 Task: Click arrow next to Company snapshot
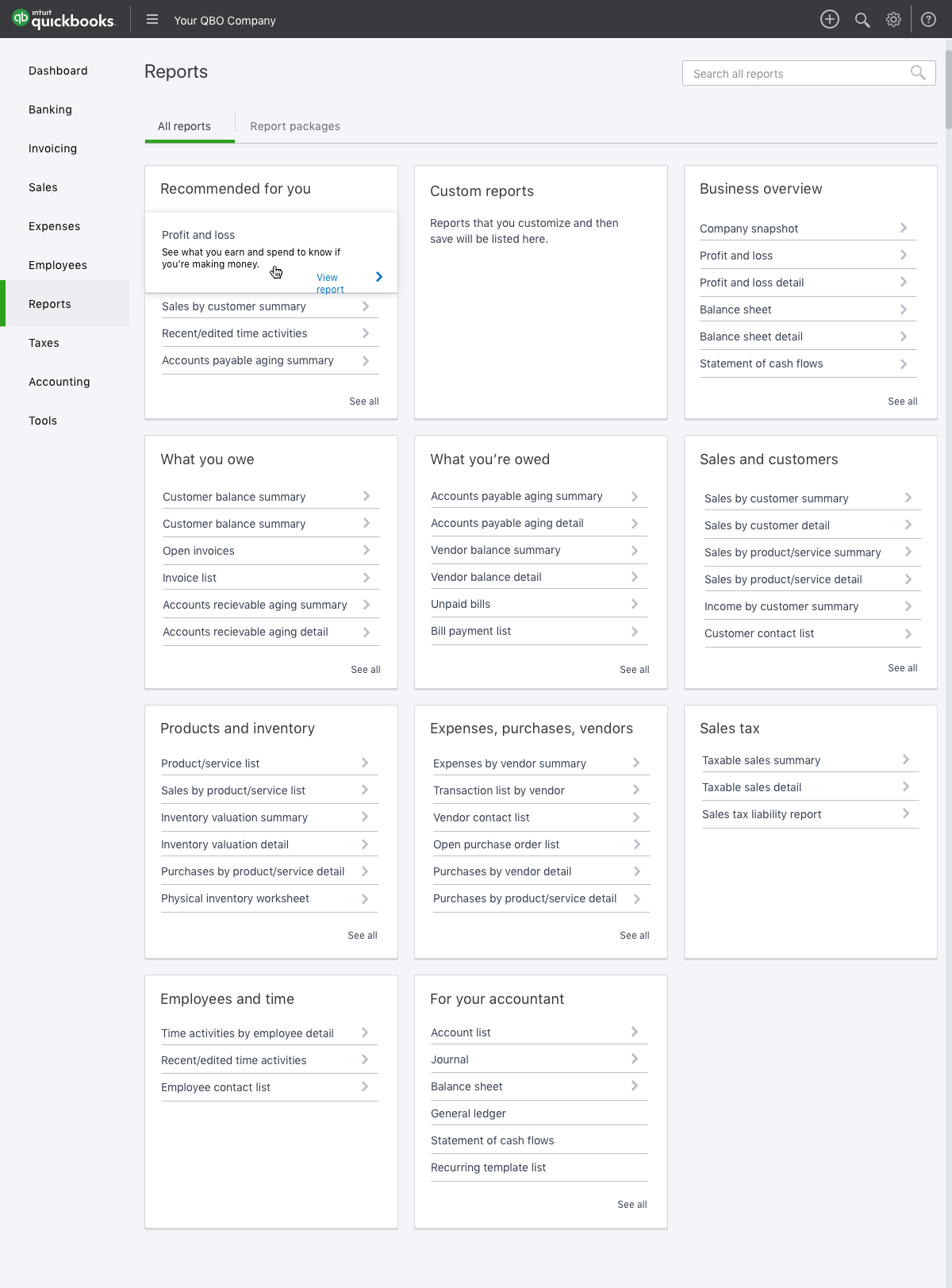(904, 228)
